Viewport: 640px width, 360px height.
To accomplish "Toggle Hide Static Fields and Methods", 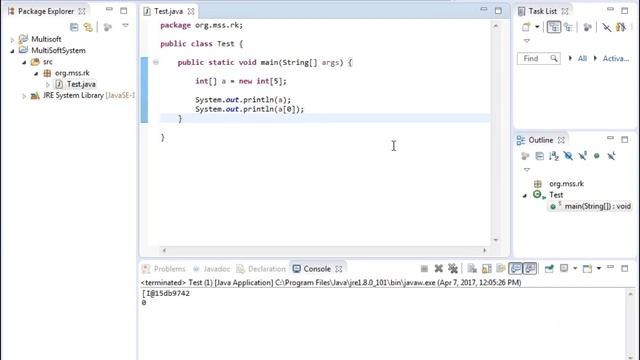I will pos(582,156).
